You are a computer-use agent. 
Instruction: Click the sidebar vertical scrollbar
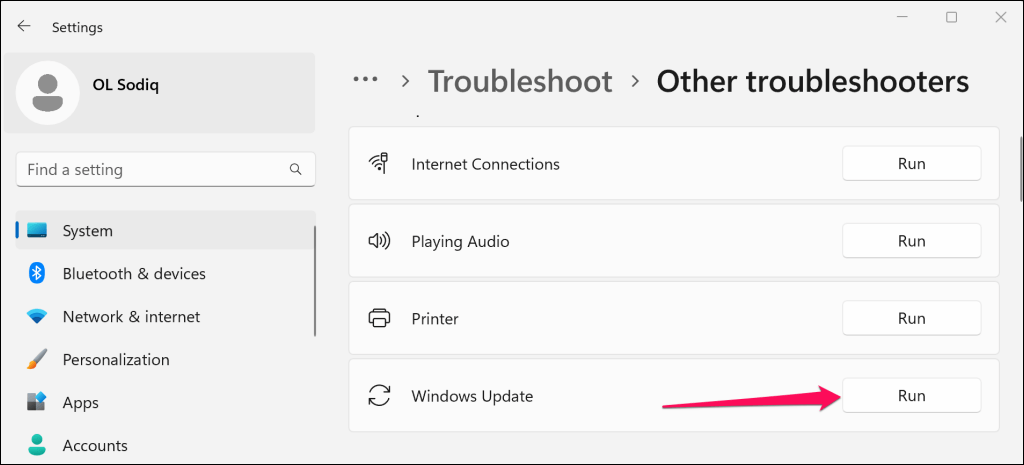click(x=315, y=281)
